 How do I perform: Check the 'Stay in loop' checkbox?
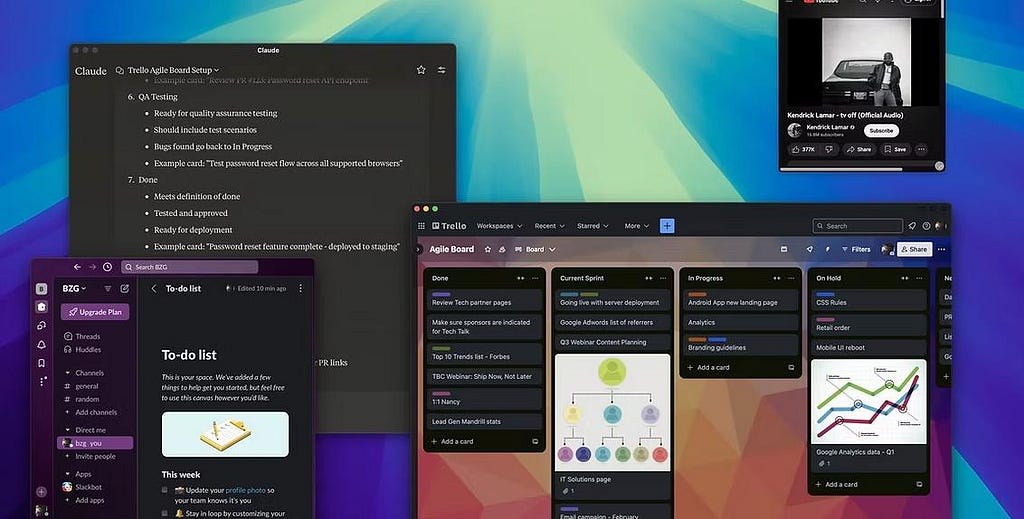[165, 513]
